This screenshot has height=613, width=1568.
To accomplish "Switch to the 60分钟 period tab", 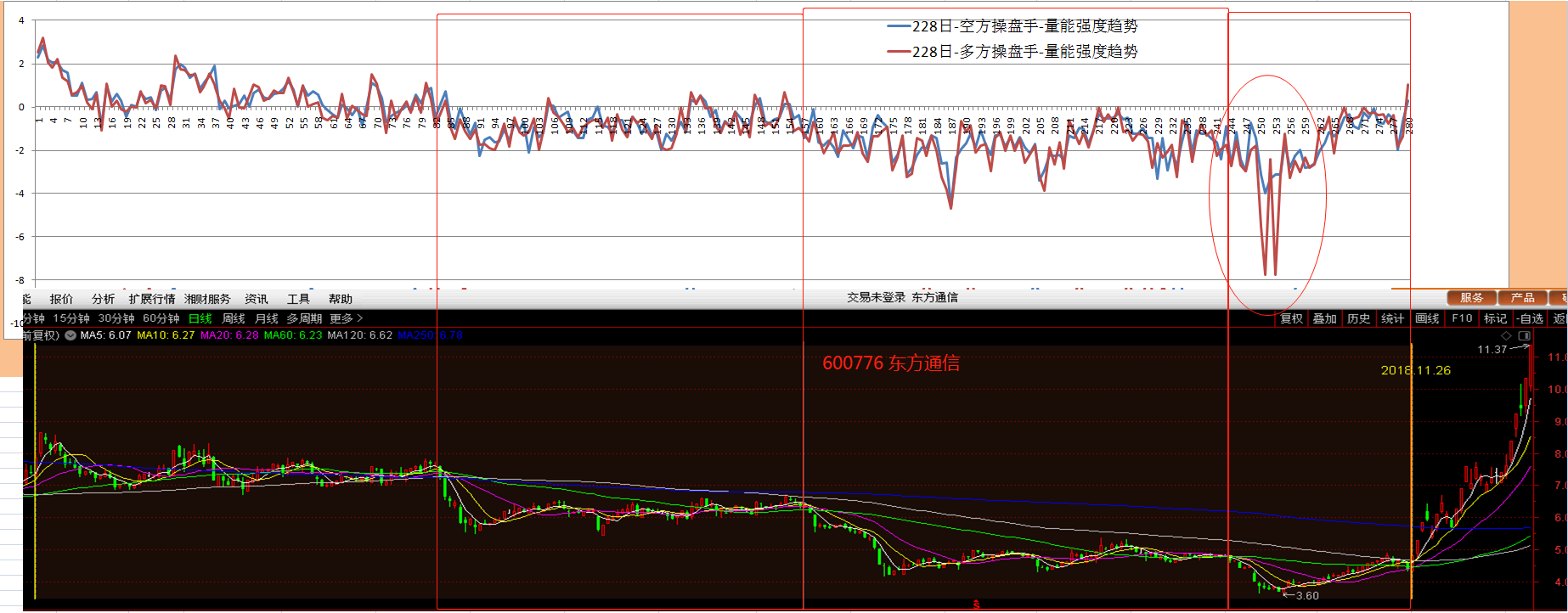I will pyautogui.click(x=161, y=318).
